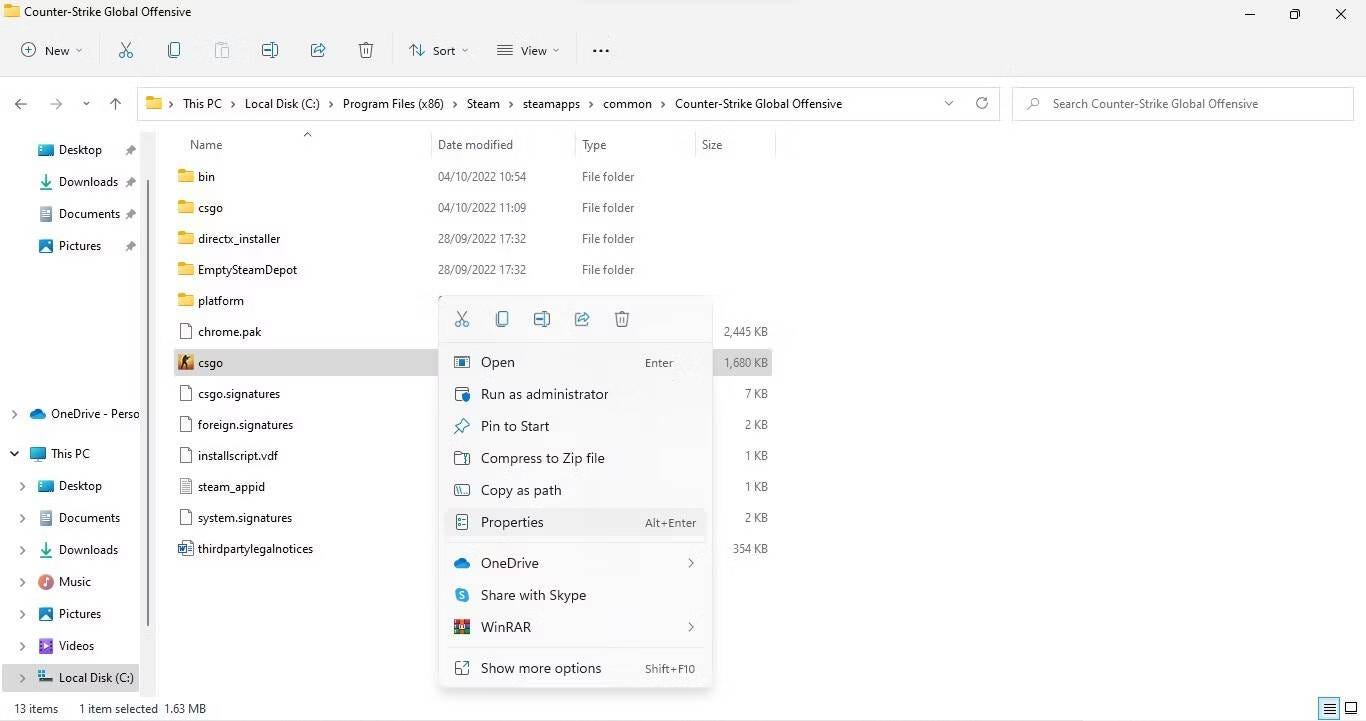Unpin Downloads from Quick access
Image resolution: width=1366 pixels, height=721 pixels.
130,181
